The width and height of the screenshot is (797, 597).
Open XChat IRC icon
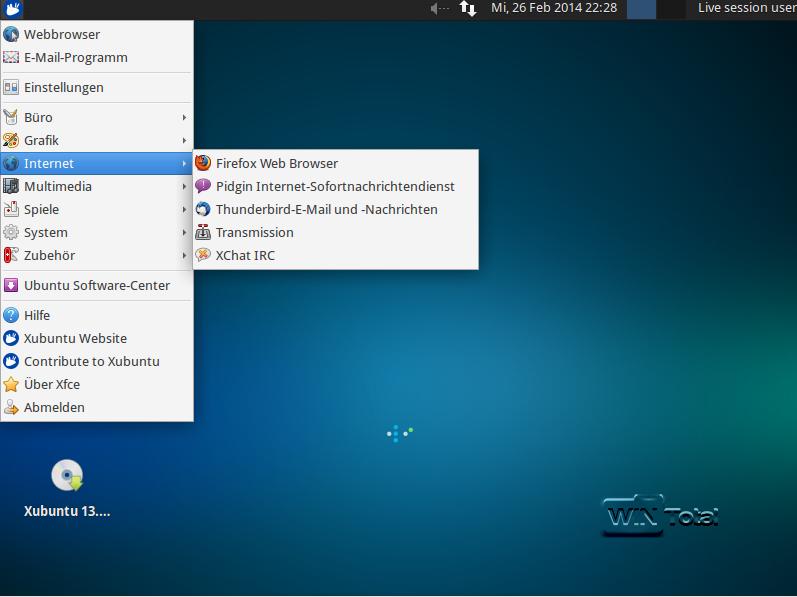pos(204,255)
